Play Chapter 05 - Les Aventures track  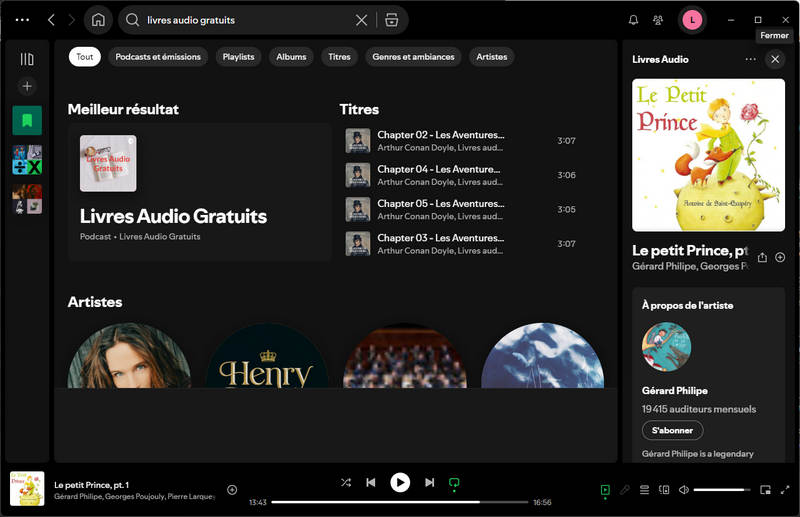tap(462, 209)
